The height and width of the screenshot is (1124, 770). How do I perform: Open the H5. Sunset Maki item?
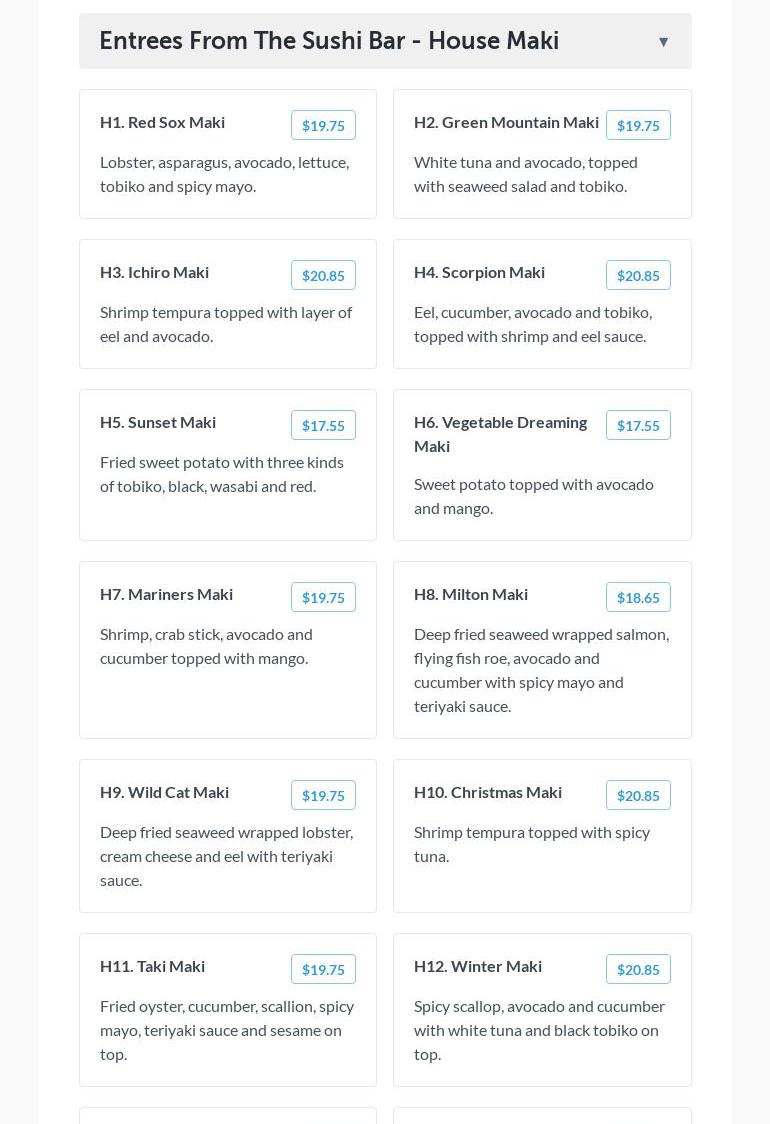(158, 422)
